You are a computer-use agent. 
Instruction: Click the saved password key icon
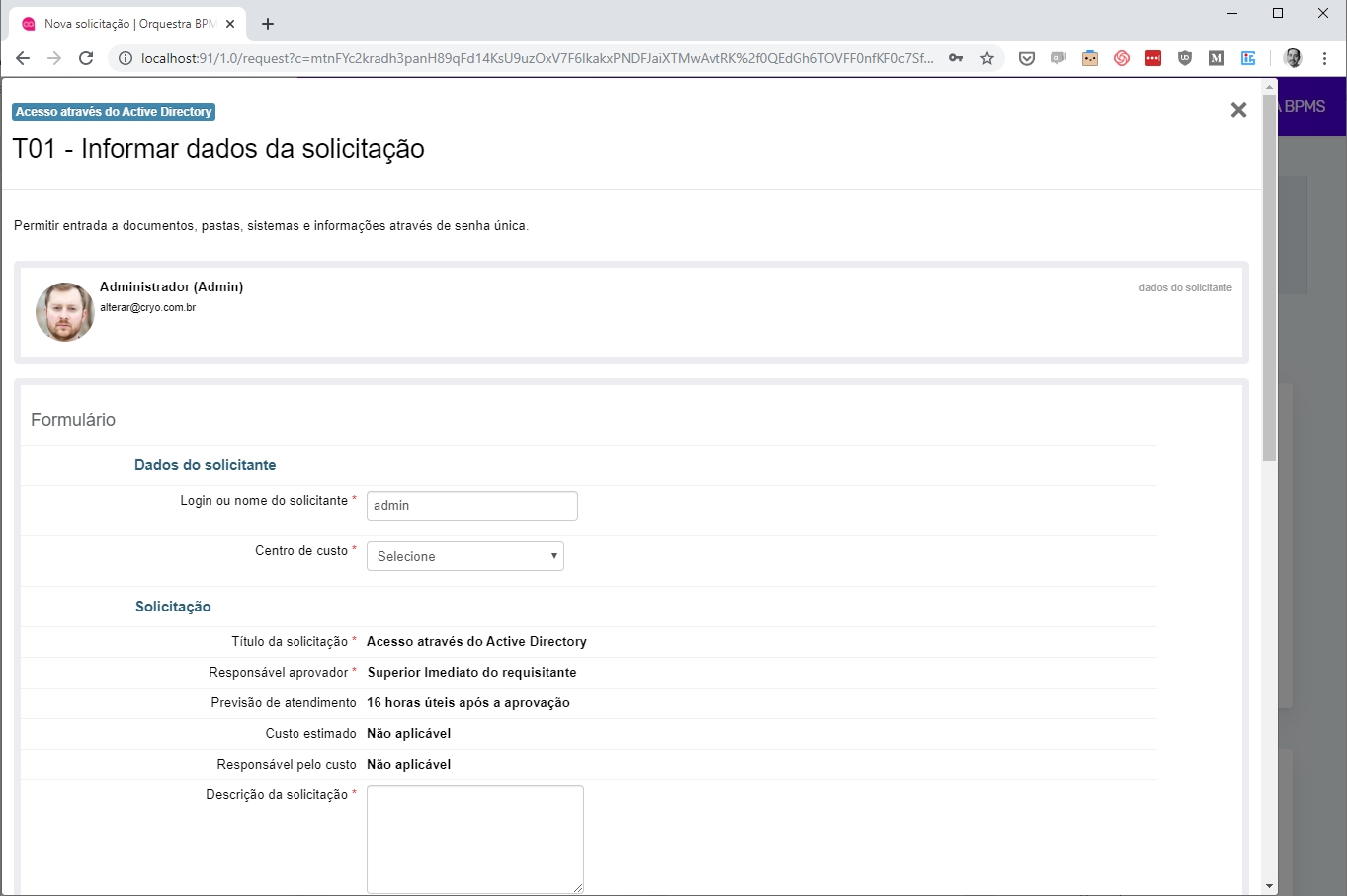[x=956, y=58]
